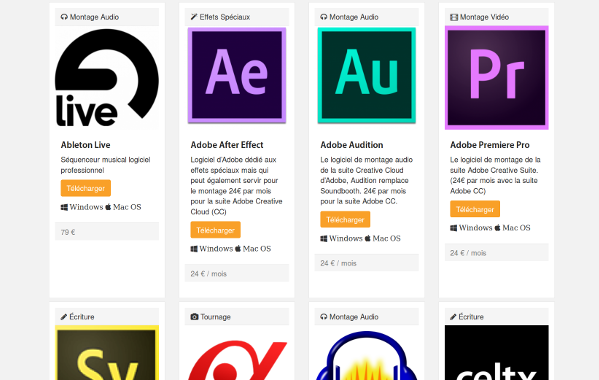Click the Audacity headphones logo
Image resolution: width=599 pixels, height=380 pixels.
coord(367,355)
